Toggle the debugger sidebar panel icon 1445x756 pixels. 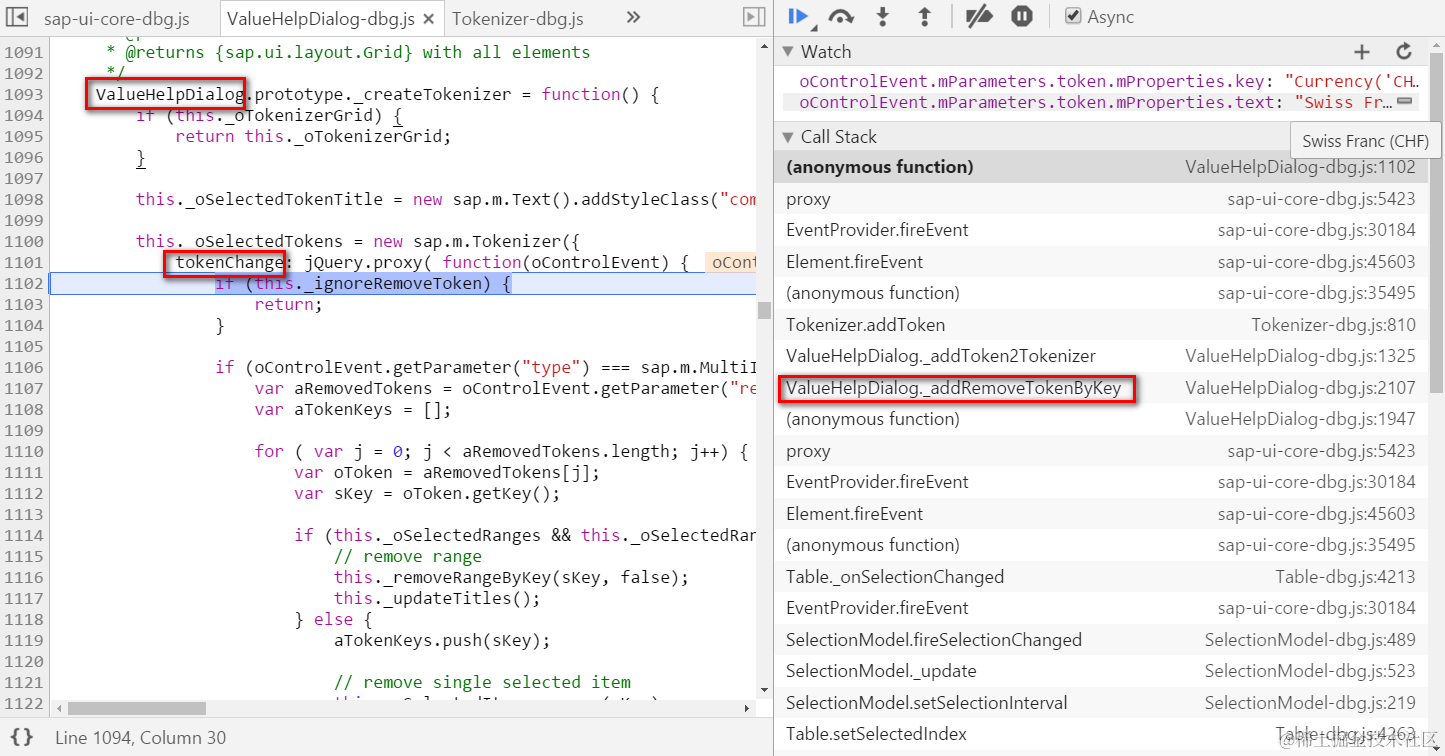point(754,17)
